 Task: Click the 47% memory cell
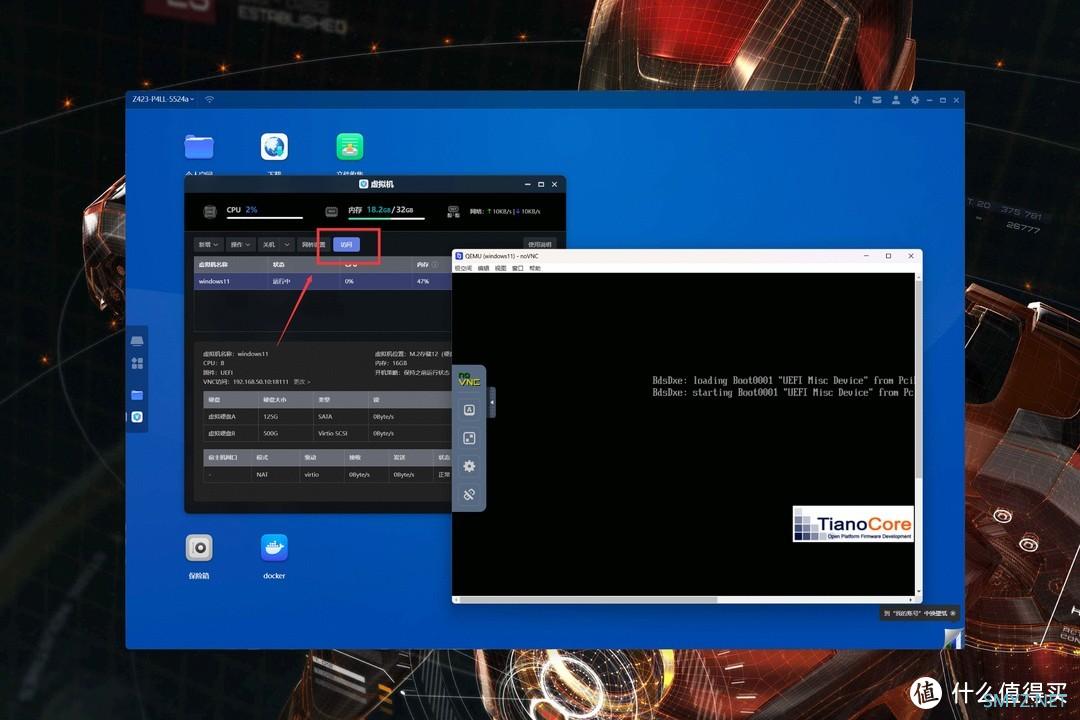[423, 281]
